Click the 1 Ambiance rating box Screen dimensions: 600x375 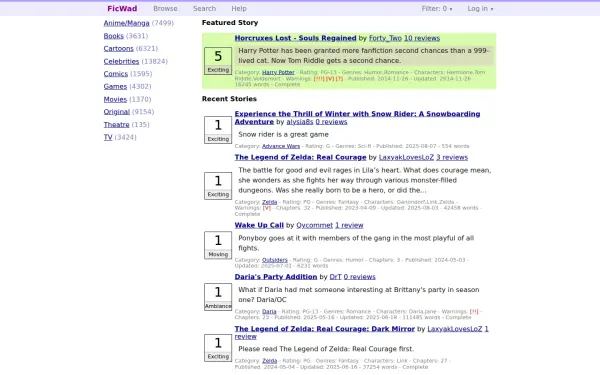[x=218, y=297]
